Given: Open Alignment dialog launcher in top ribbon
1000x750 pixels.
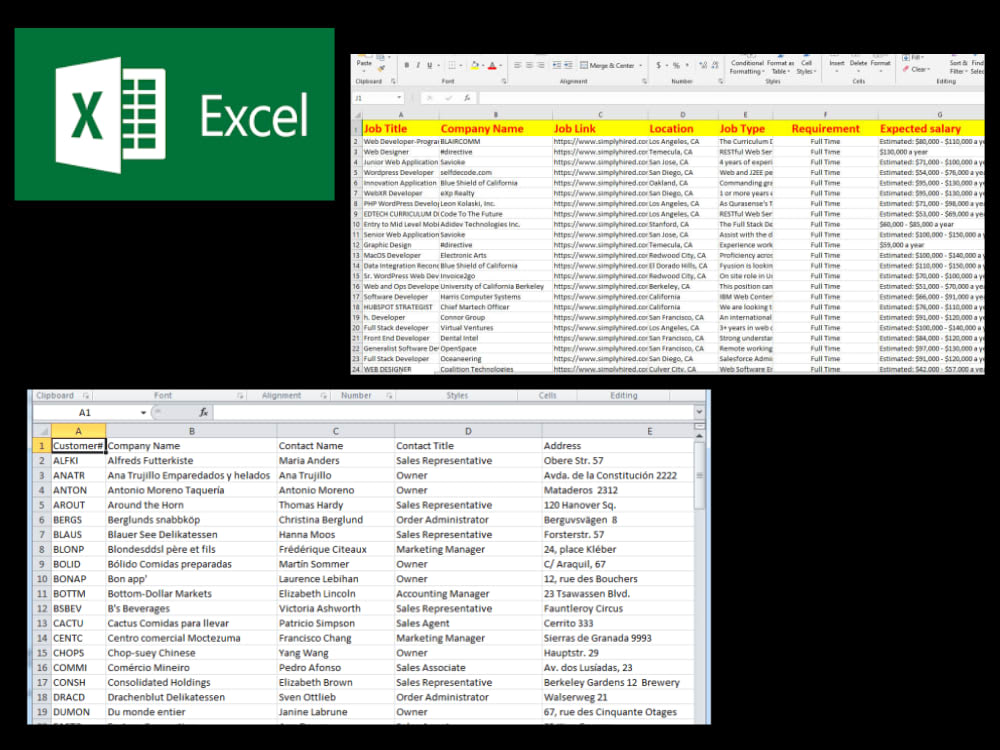Looking at the screenshot, I should click(644, 82).
